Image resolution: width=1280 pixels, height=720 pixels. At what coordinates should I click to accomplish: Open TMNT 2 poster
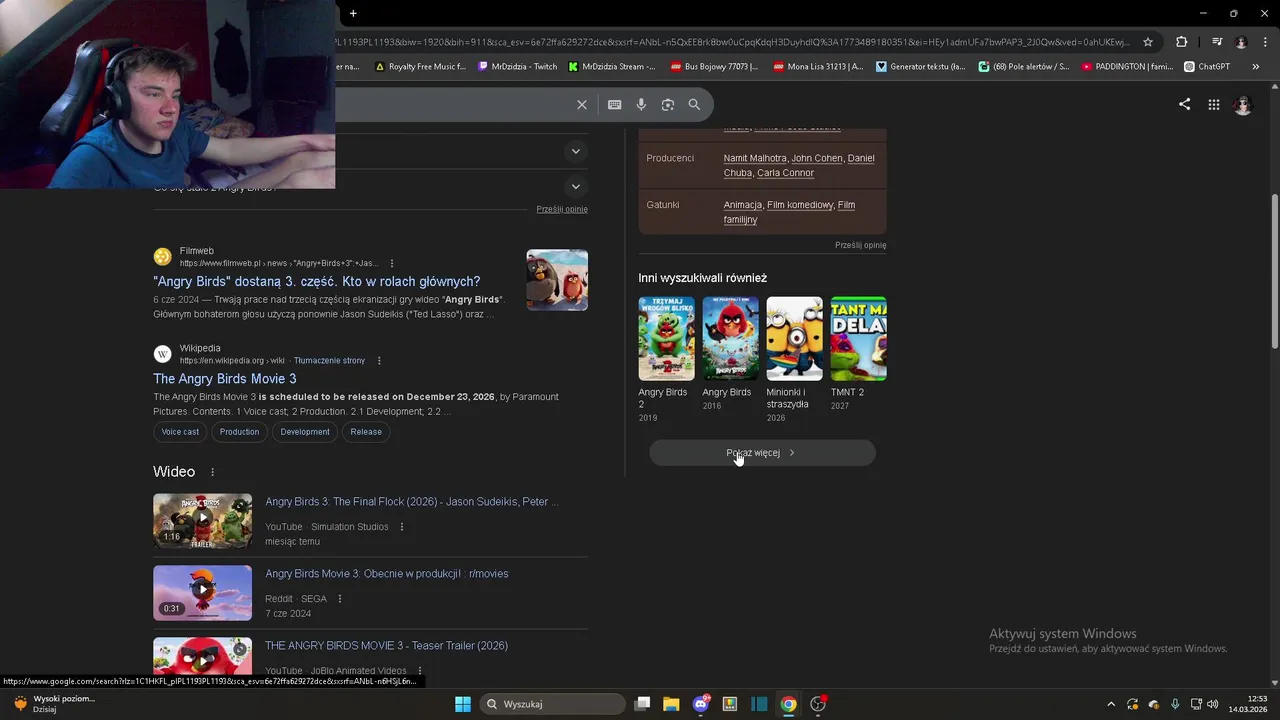[858, 339]
